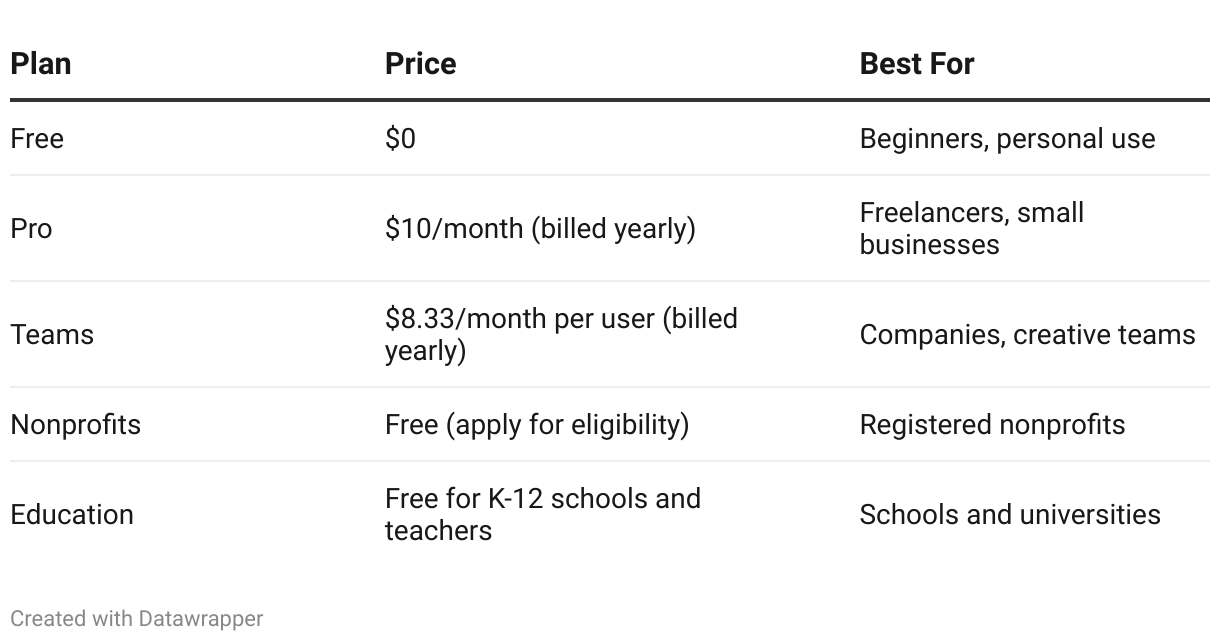Image resolution: width=1220 pixels, height=642 pixels.
Task: Select the 'Free (apply for eligibility)' cell
Action: [x=537, y=424]
